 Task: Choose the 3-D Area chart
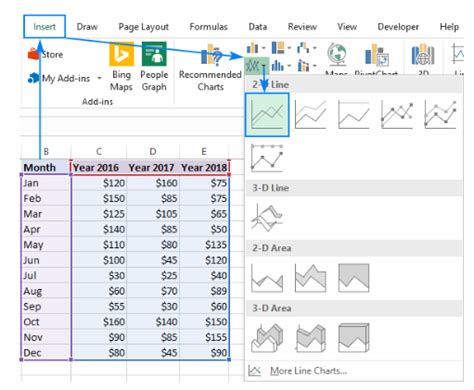click(267, 338)
